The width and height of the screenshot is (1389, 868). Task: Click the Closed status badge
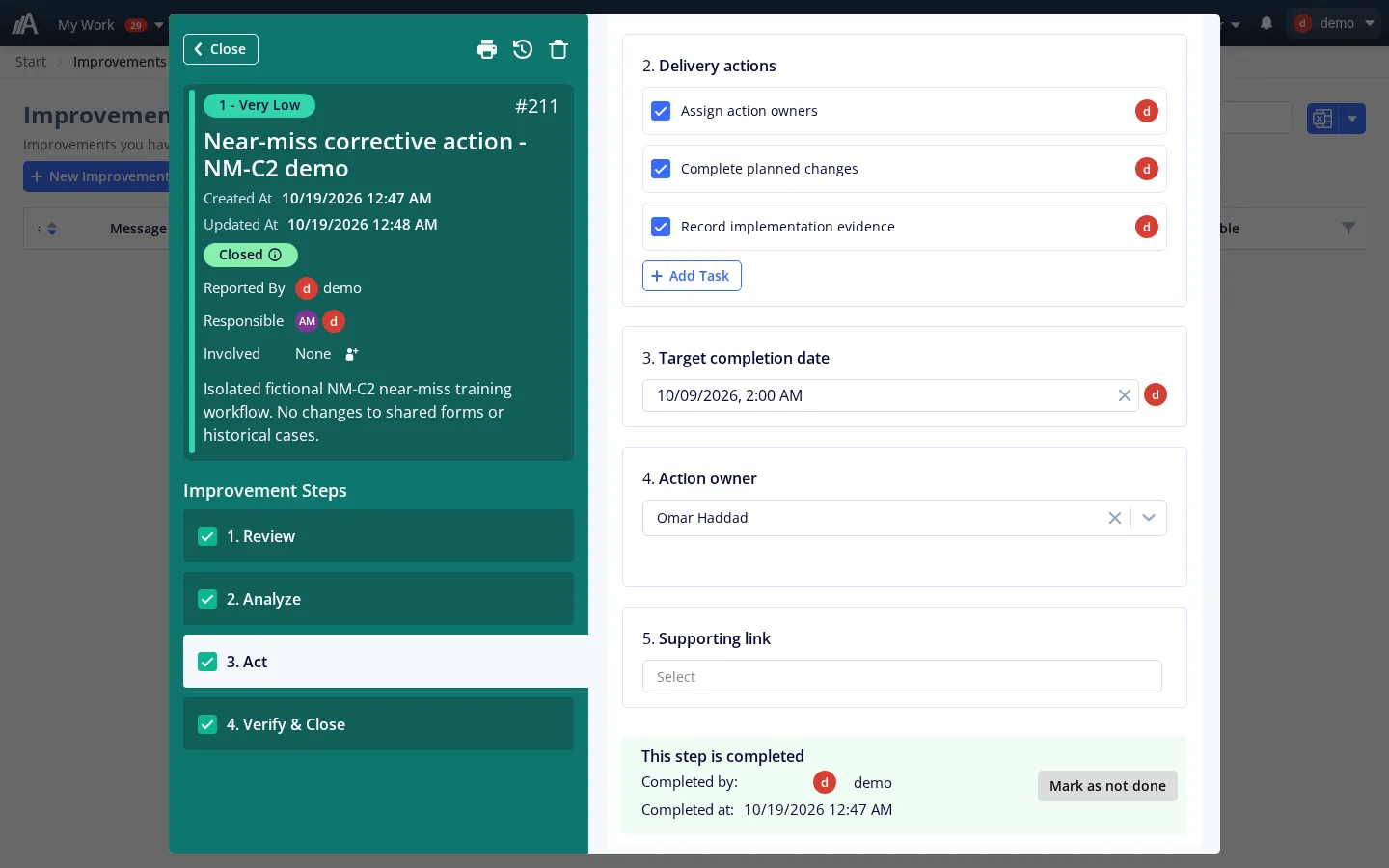251,255
